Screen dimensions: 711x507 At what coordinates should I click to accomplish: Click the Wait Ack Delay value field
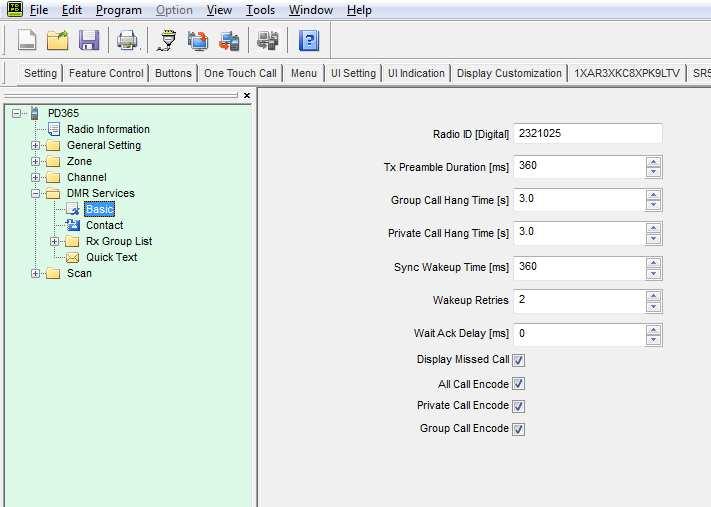click(x=580, y=335)
